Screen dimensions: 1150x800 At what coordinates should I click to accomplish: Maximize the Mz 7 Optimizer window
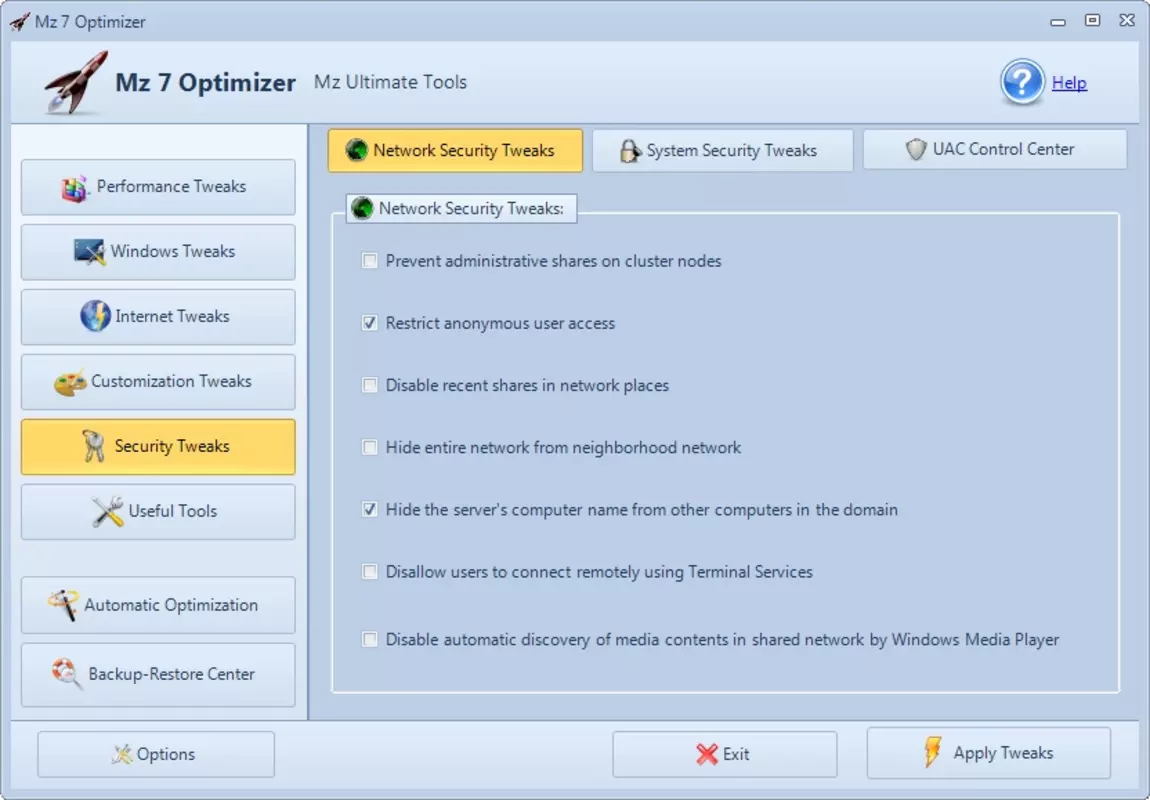1093,21
